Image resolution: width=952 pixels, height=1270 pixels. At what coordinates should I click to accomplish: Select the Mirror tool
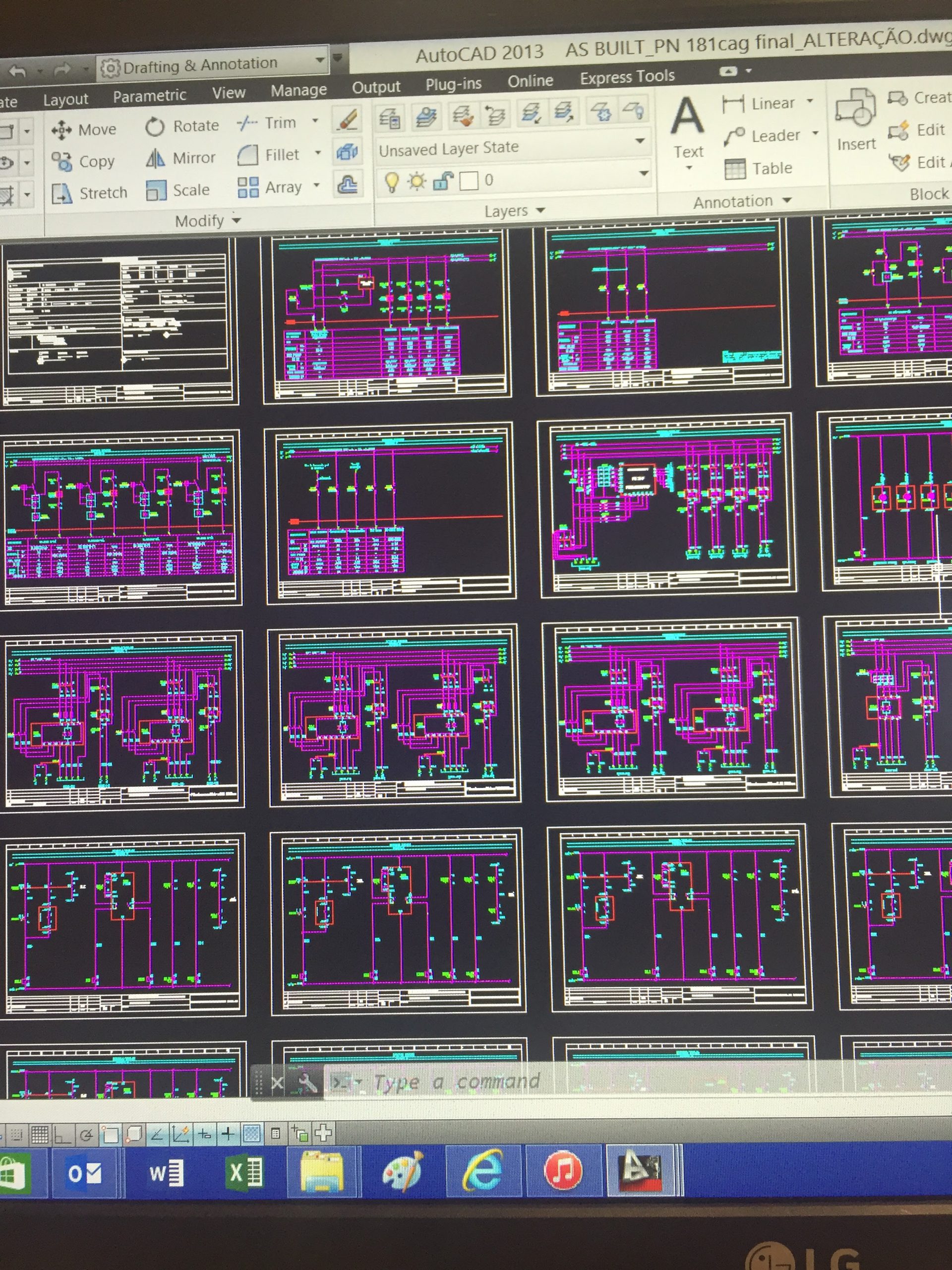click(181, 158)
